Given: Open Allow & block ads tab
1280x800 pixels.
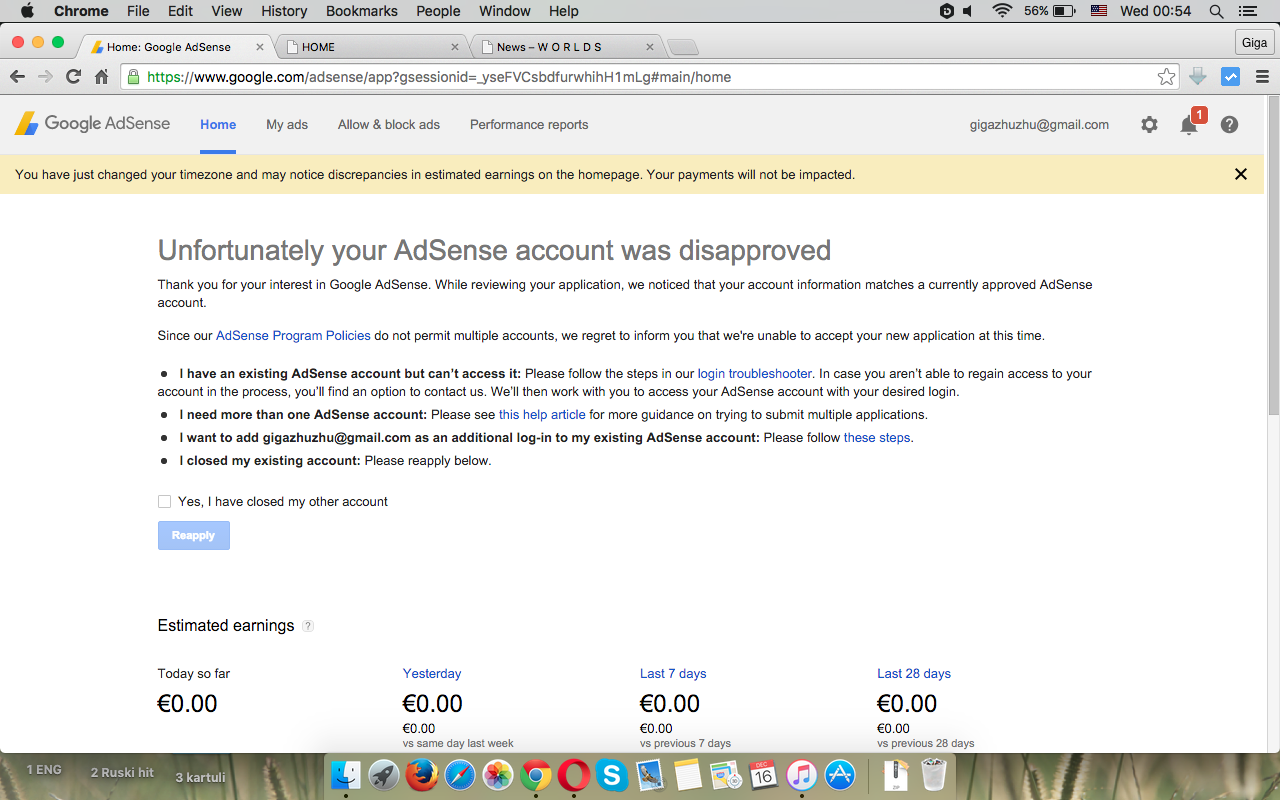Looking at the screenshot, I should pyautogui.click(x=389, y=125).
